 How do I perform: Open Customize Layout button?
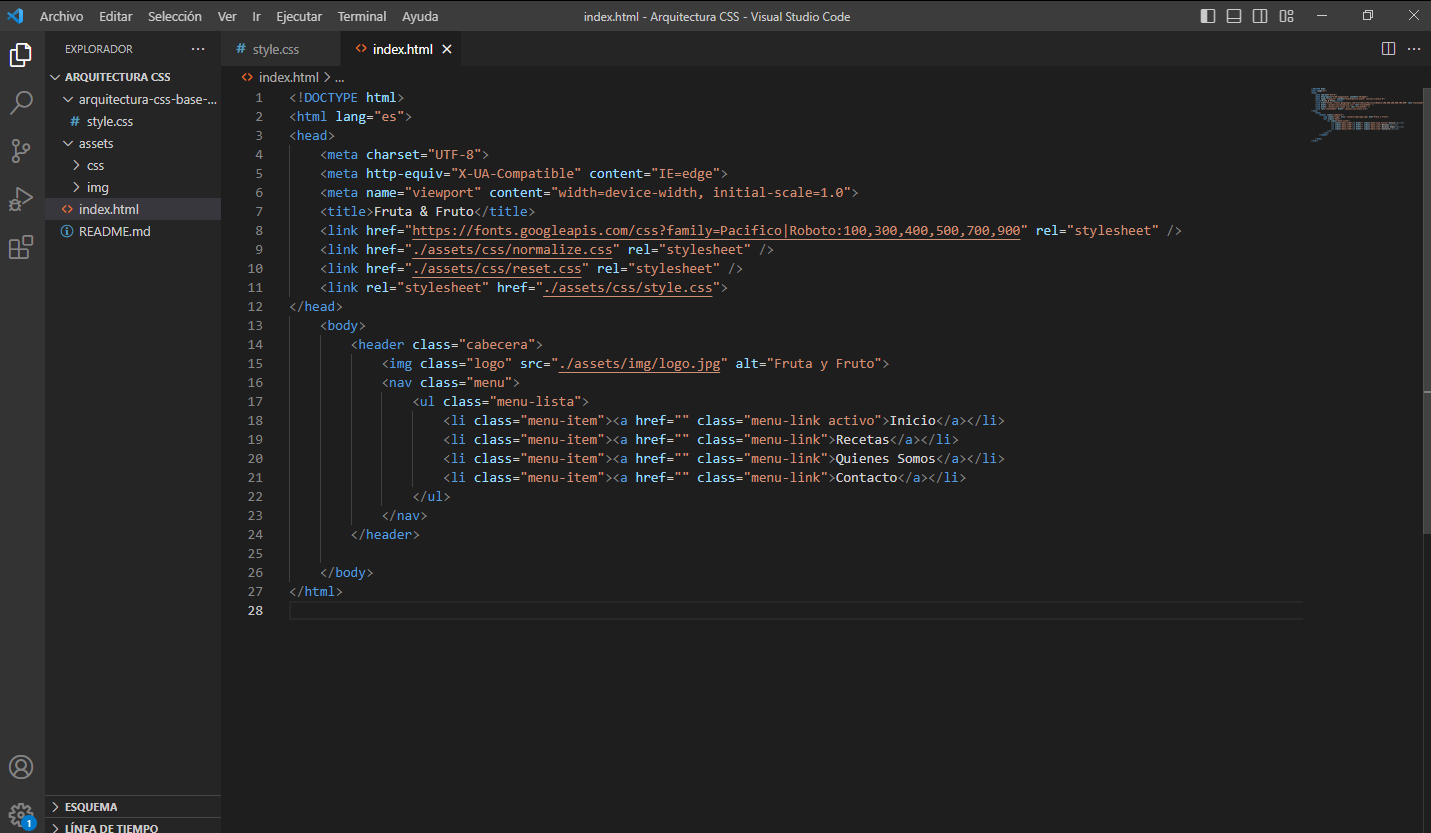[1286, 16]
